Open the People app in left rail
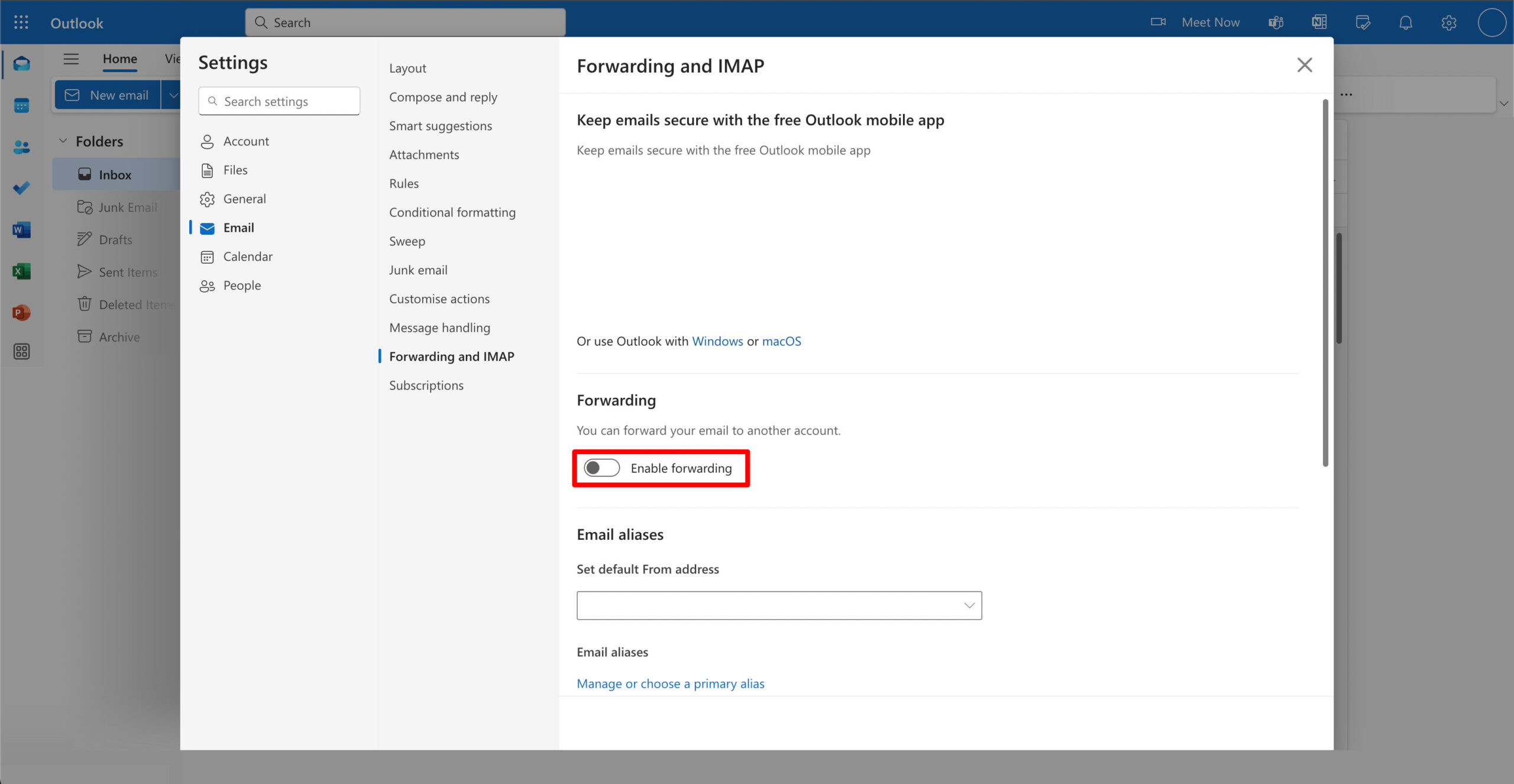 (21, 147)
